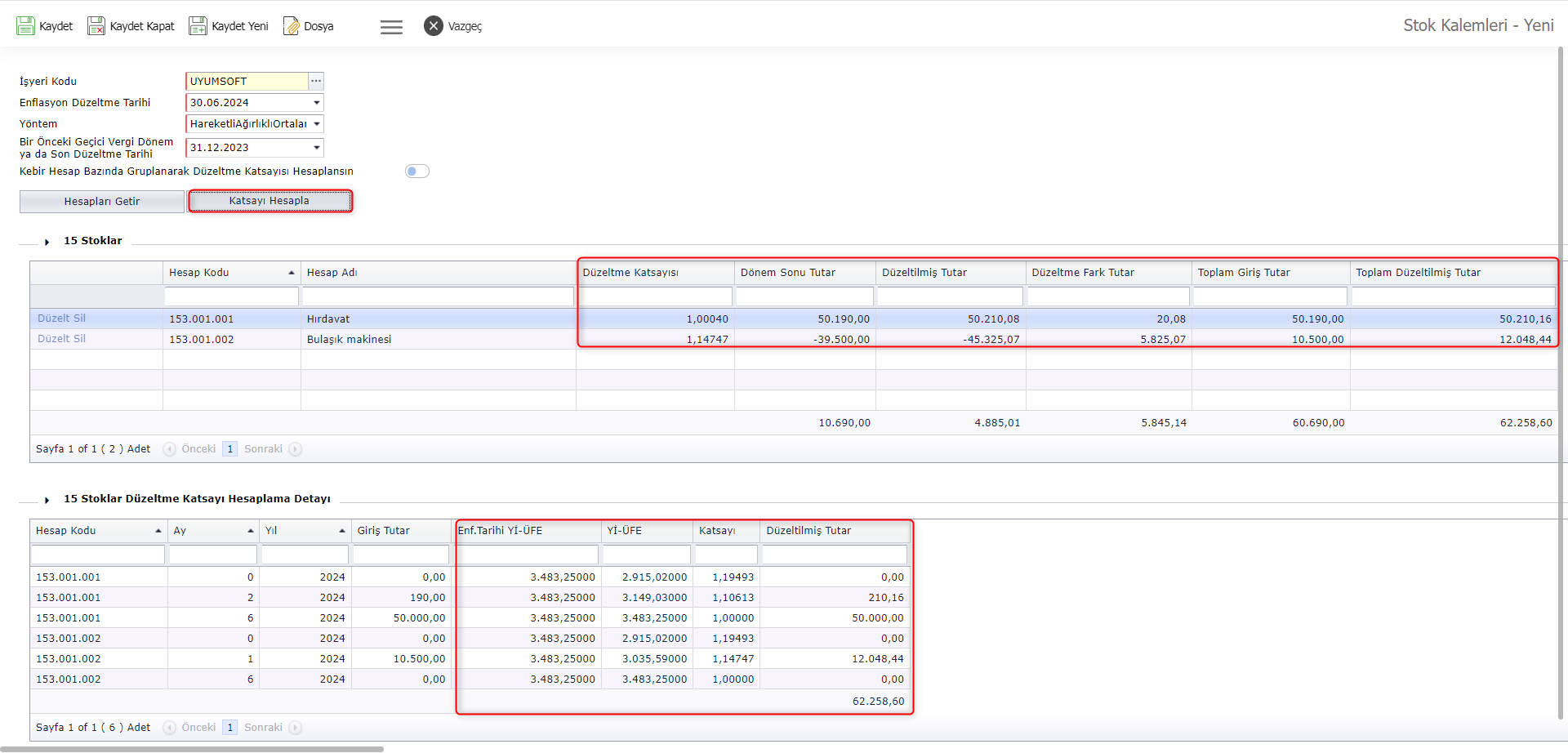Click Düzeltme Fark Tutar column header
The width and height of the screenshot is (1568, 753).
[x=1109, y=273]
